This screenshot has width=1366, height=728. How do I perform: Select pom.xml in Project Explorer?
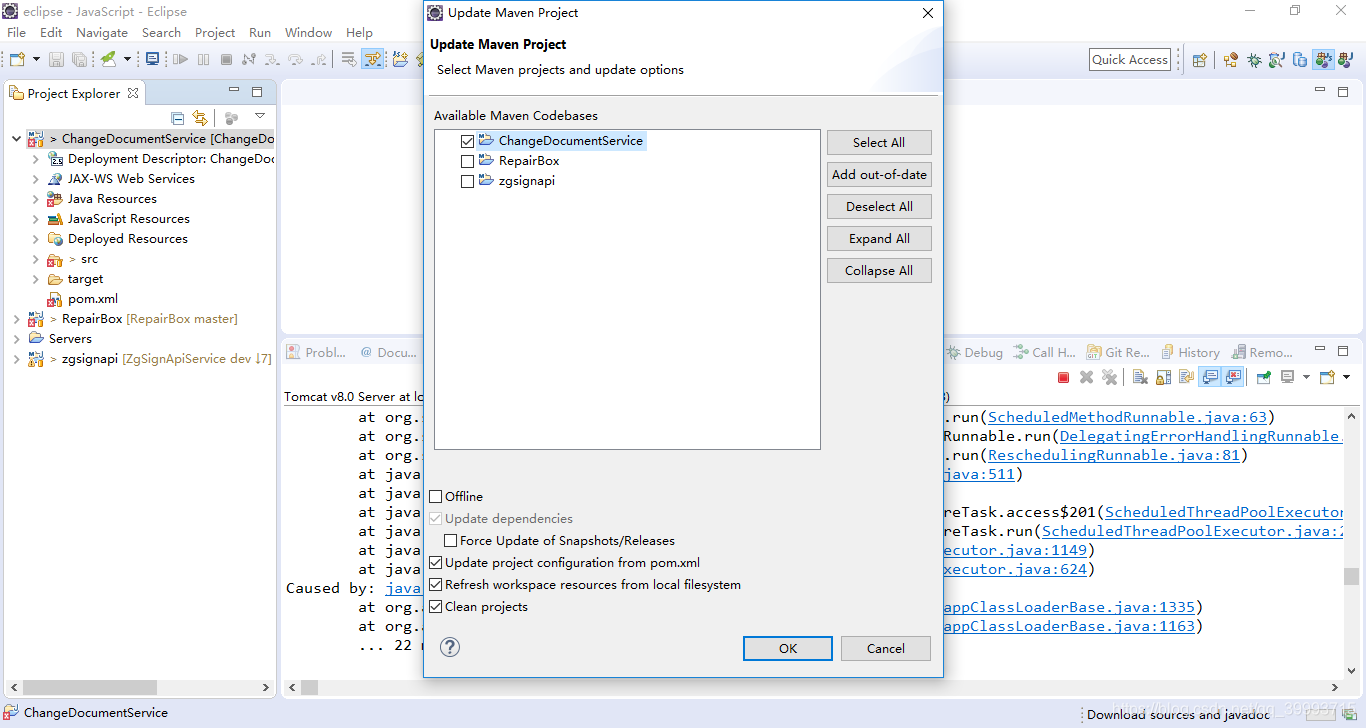pyautogui.click(x=93, y=299)
